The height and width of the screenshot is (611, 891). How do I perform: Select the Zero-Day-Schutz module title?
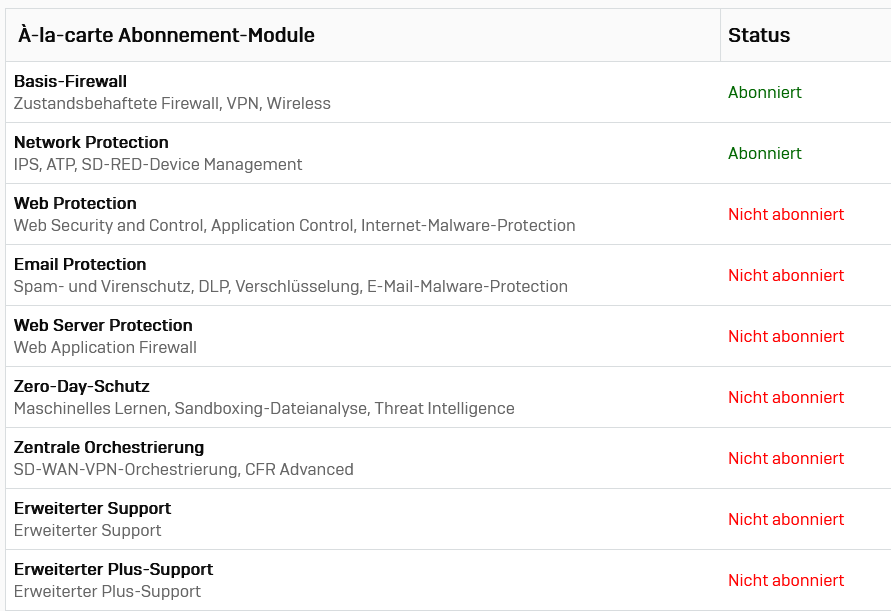(82, 386)
